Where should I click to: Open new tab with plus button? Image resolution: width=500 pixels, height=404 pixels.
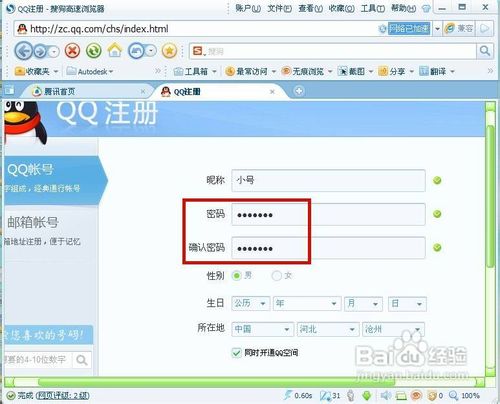coord(299,91)
